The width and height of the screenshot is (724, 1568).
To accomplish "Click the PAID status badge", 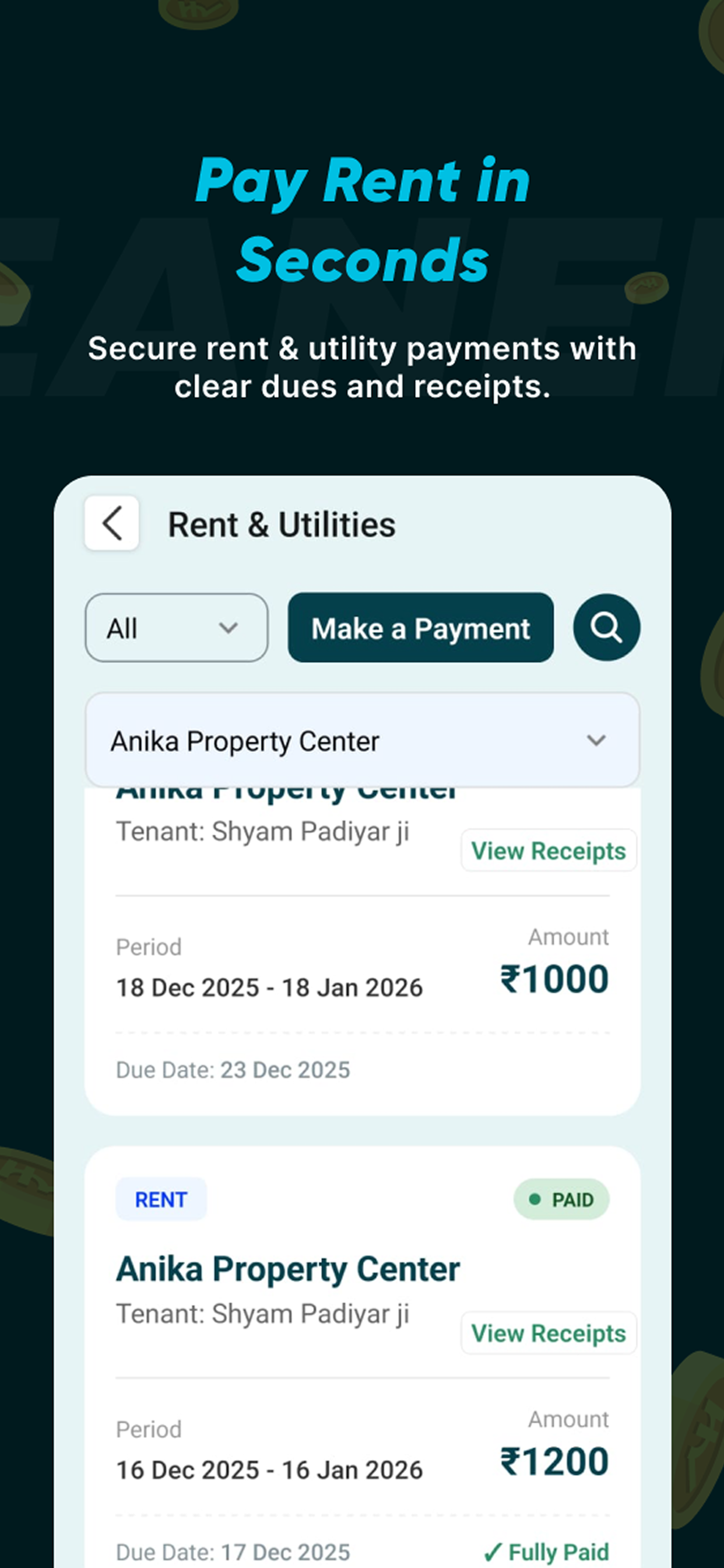I will click(561, 1199).
